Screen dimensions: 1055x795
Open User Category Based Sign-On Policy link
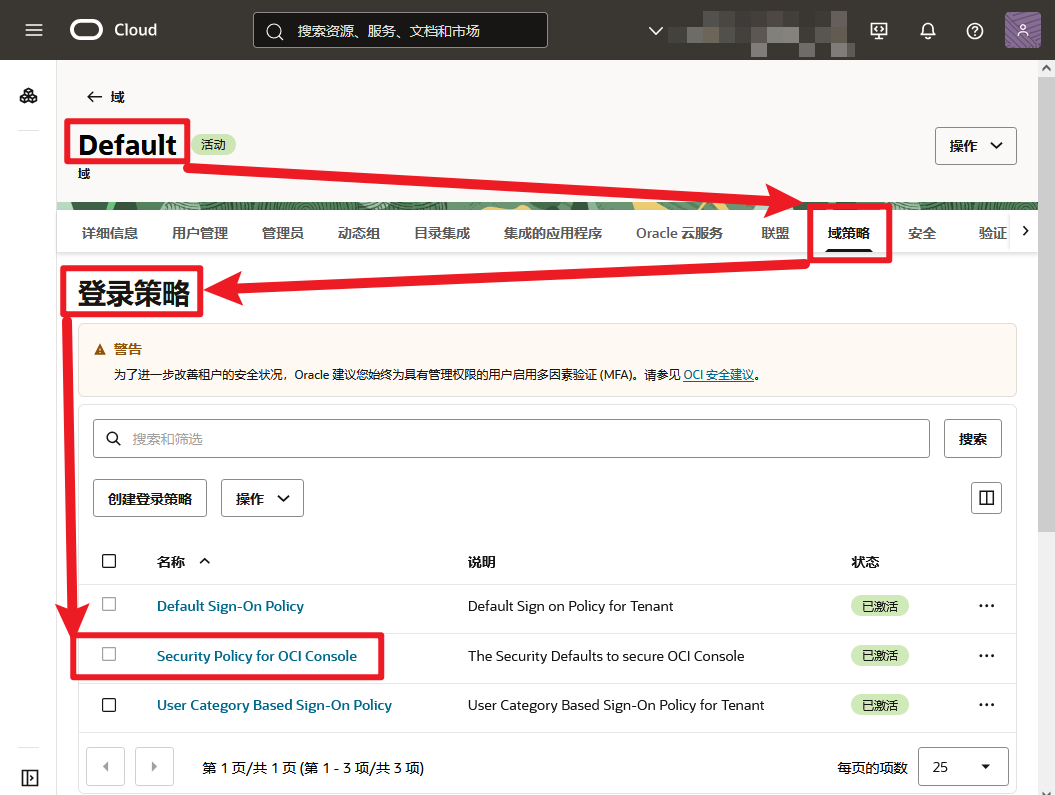point(275,705)
